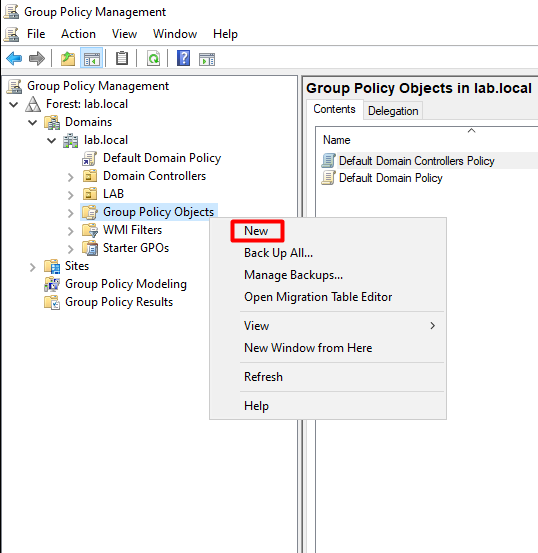Toggle Show/Hide Console Tree toolbar icon
The image size is (538, 553).
92,58
